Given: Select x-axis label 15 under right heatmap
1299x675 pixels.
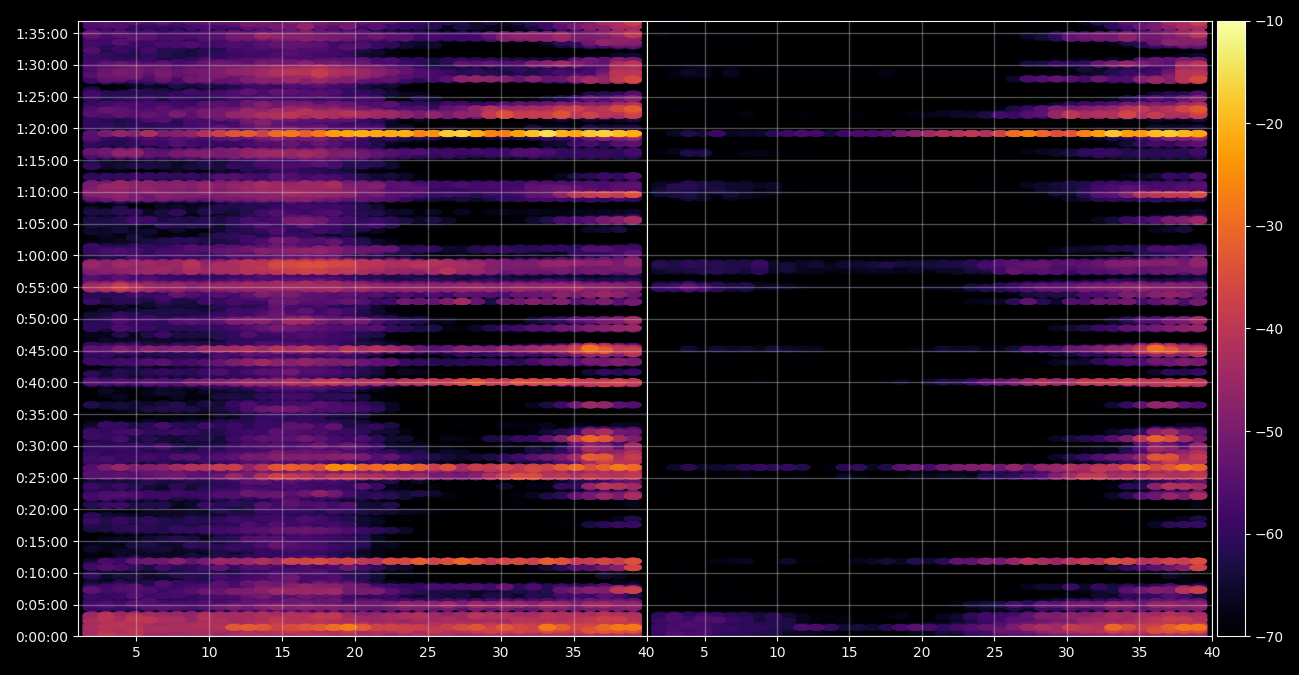Looking at the screenshot, I should pos(849,653).
